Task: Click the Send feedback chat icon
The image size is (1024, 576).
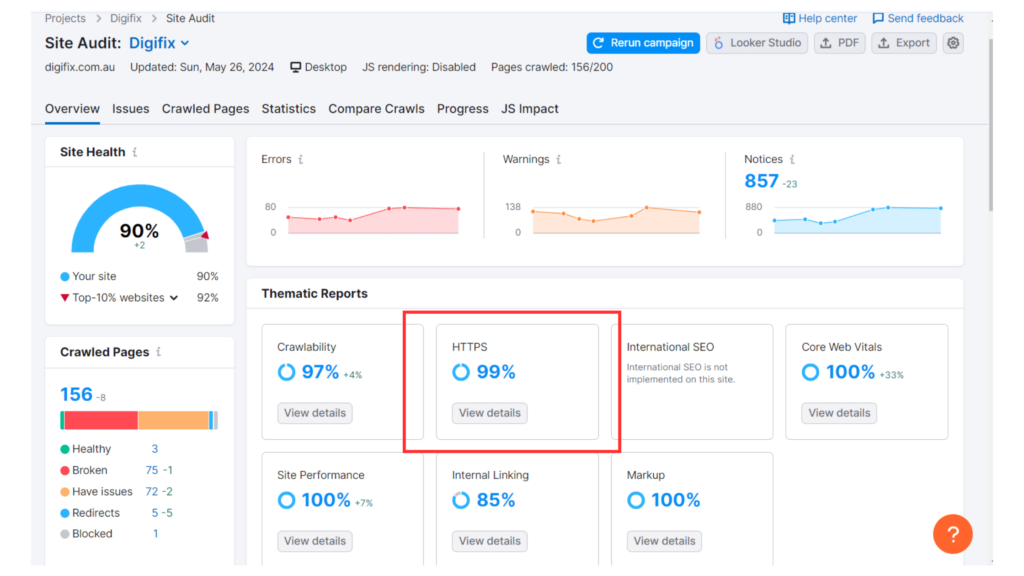Action: tap(878, 18)
